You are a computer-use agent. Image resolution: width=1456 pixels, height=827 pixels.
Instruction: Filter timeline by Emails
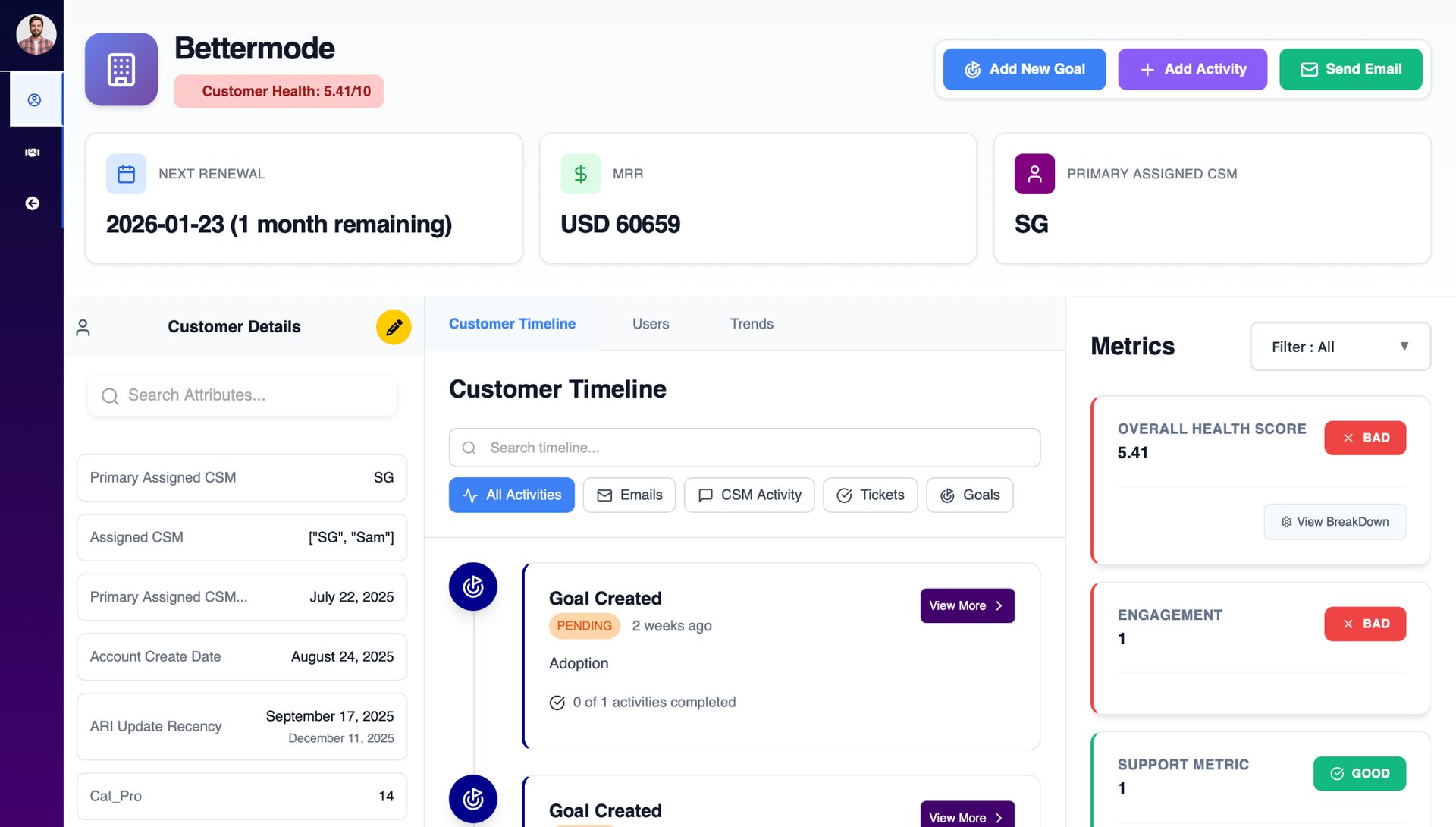pos(629,495)
